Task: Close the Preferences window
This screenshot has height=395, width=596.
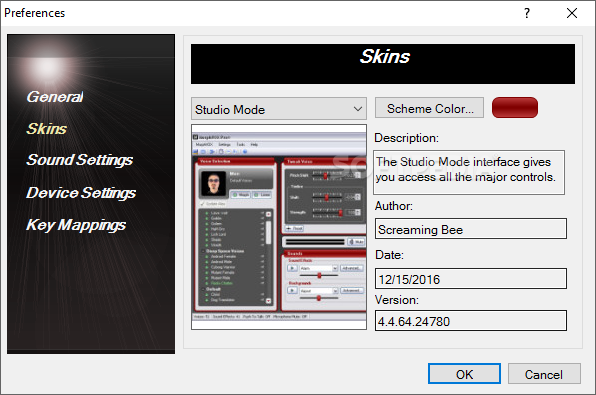Action: [x=572, y=13]
